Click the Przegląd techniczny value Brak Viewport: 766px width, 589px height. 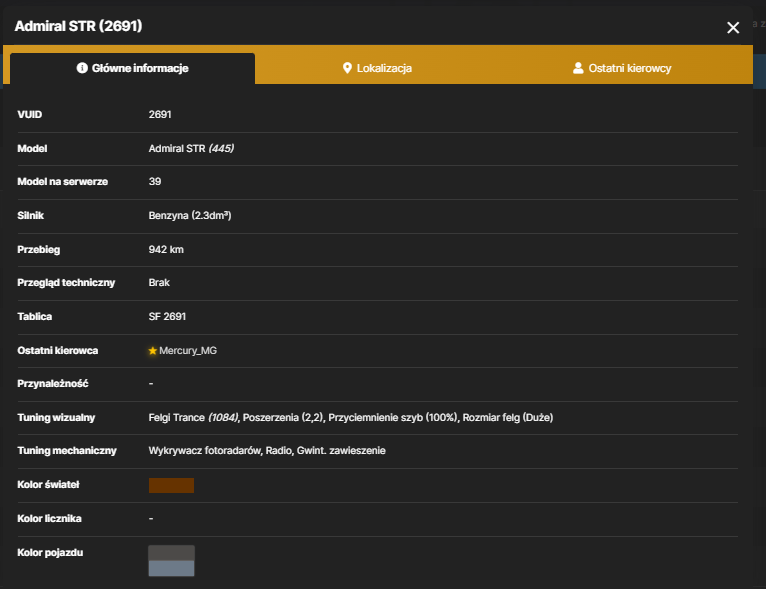[x=159, y=283]
